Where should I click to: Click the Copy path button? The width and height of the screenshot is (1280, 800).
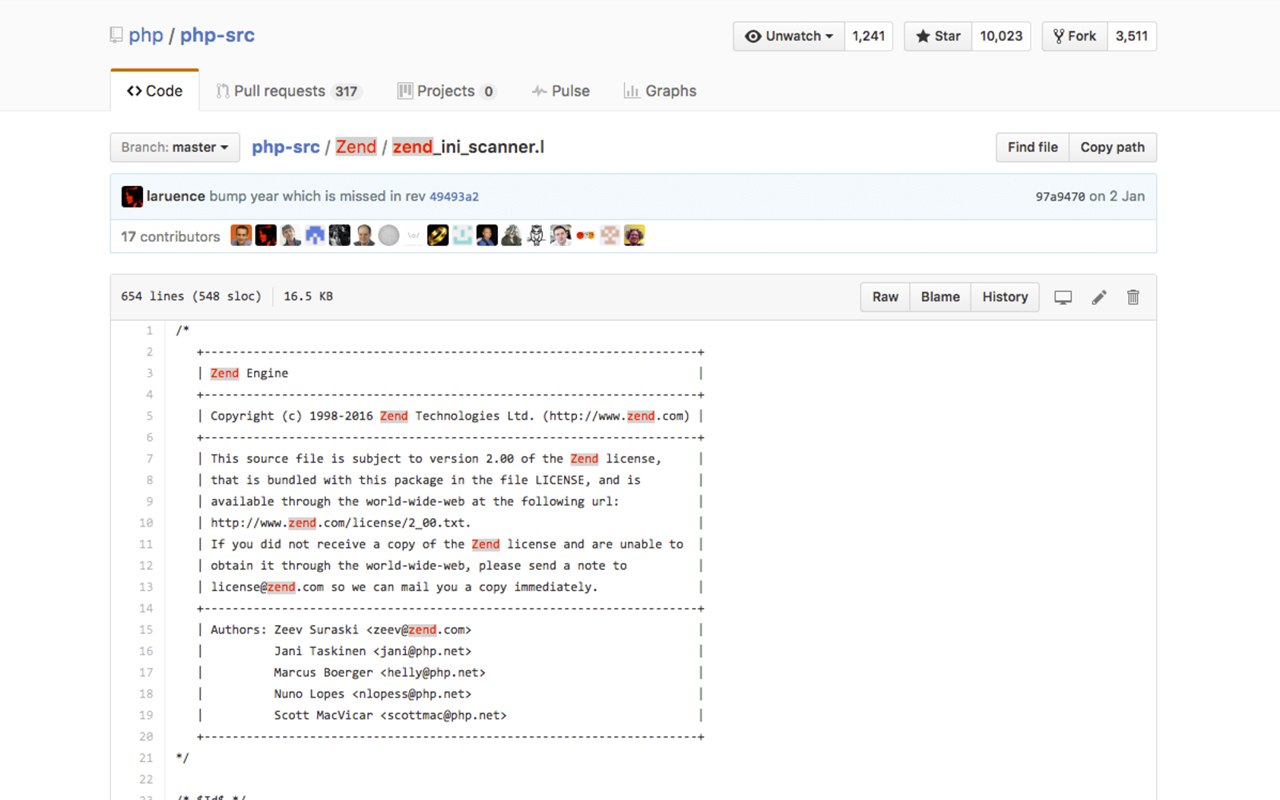[x=1112, y=147]
